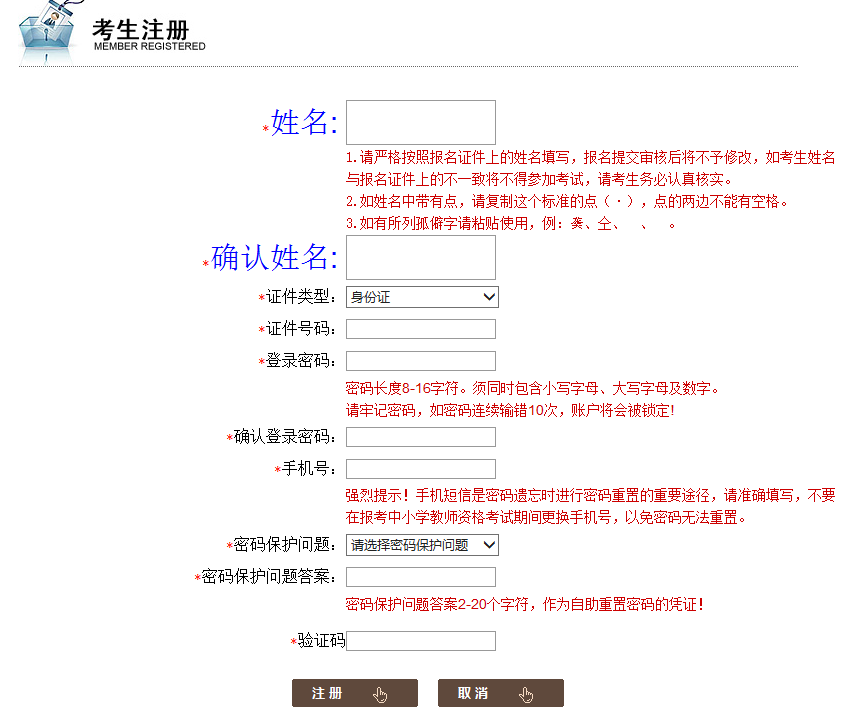Screen dimensions: 855x725
Task: Focus the 确认登录密码 field
Action: pyautogui.click(x=420, y=437)
